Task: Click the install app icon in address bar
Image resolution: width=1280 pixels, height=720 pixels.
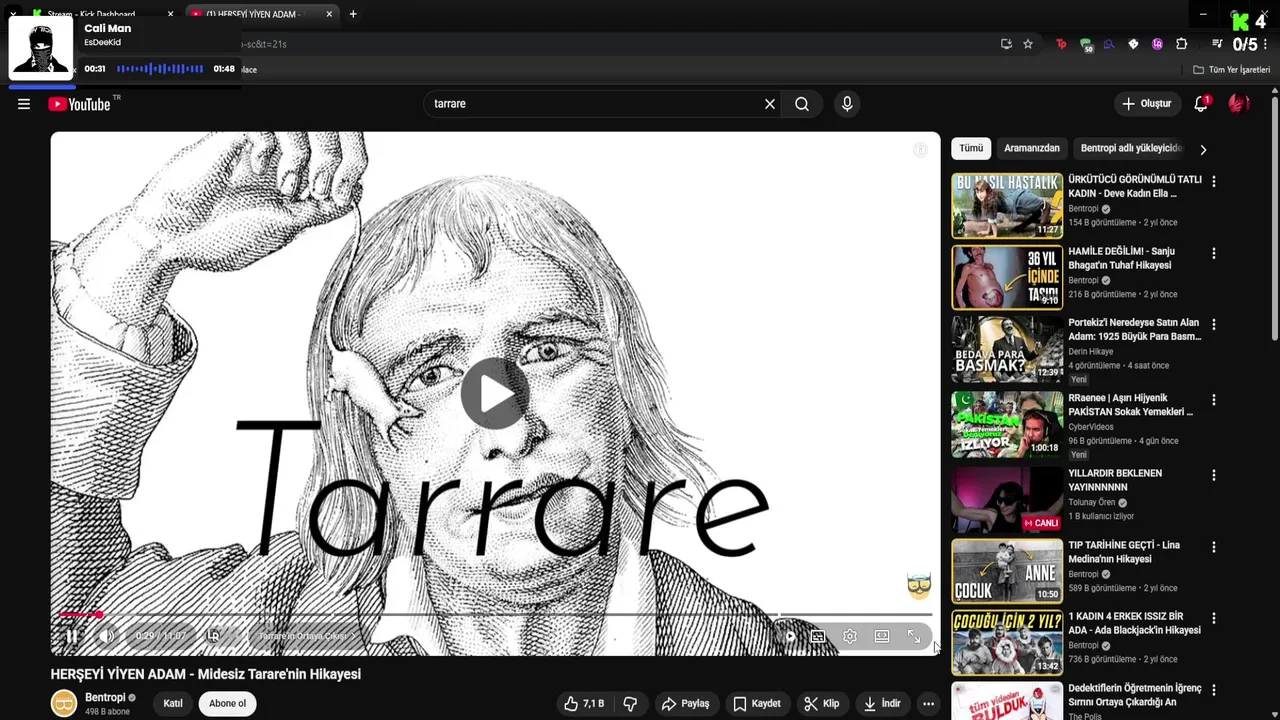Action: 1006,44
